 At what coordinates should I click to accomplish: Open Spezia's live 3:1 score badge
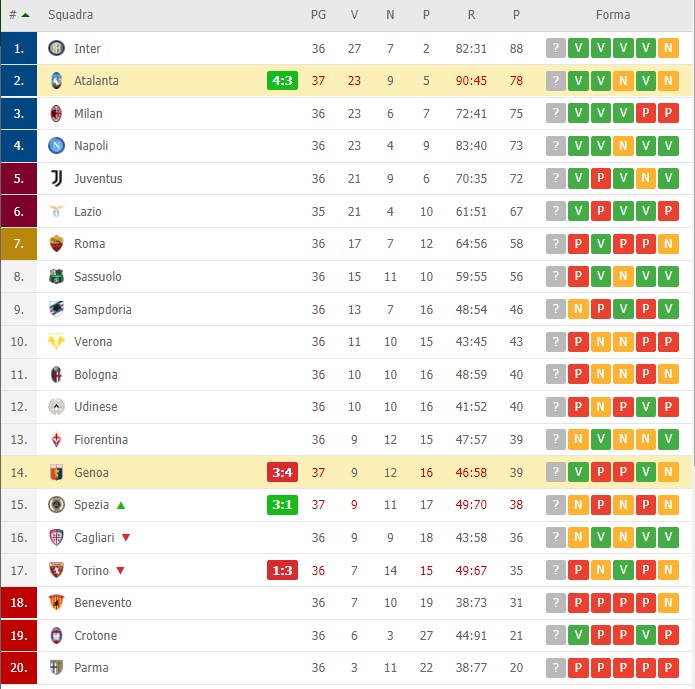tap(282, 505)
